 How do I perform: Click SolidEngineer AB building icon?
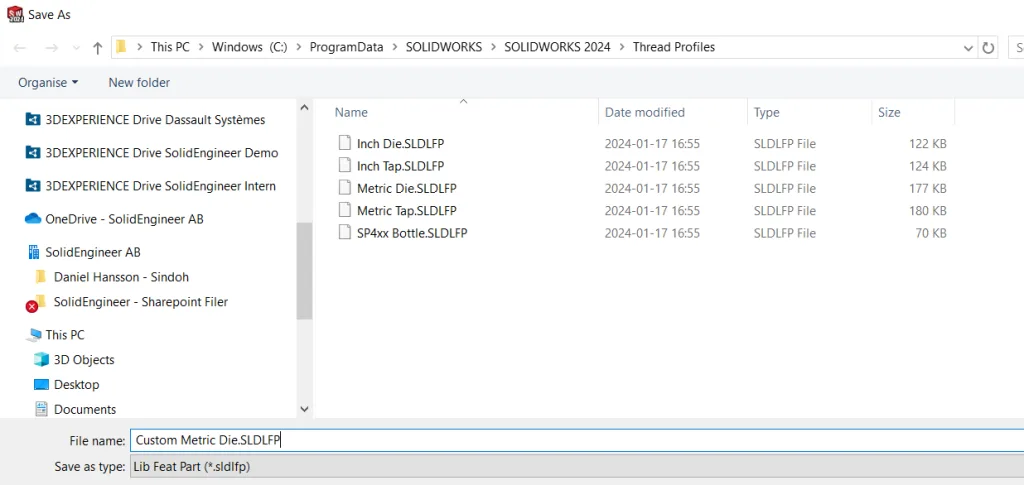33,252
